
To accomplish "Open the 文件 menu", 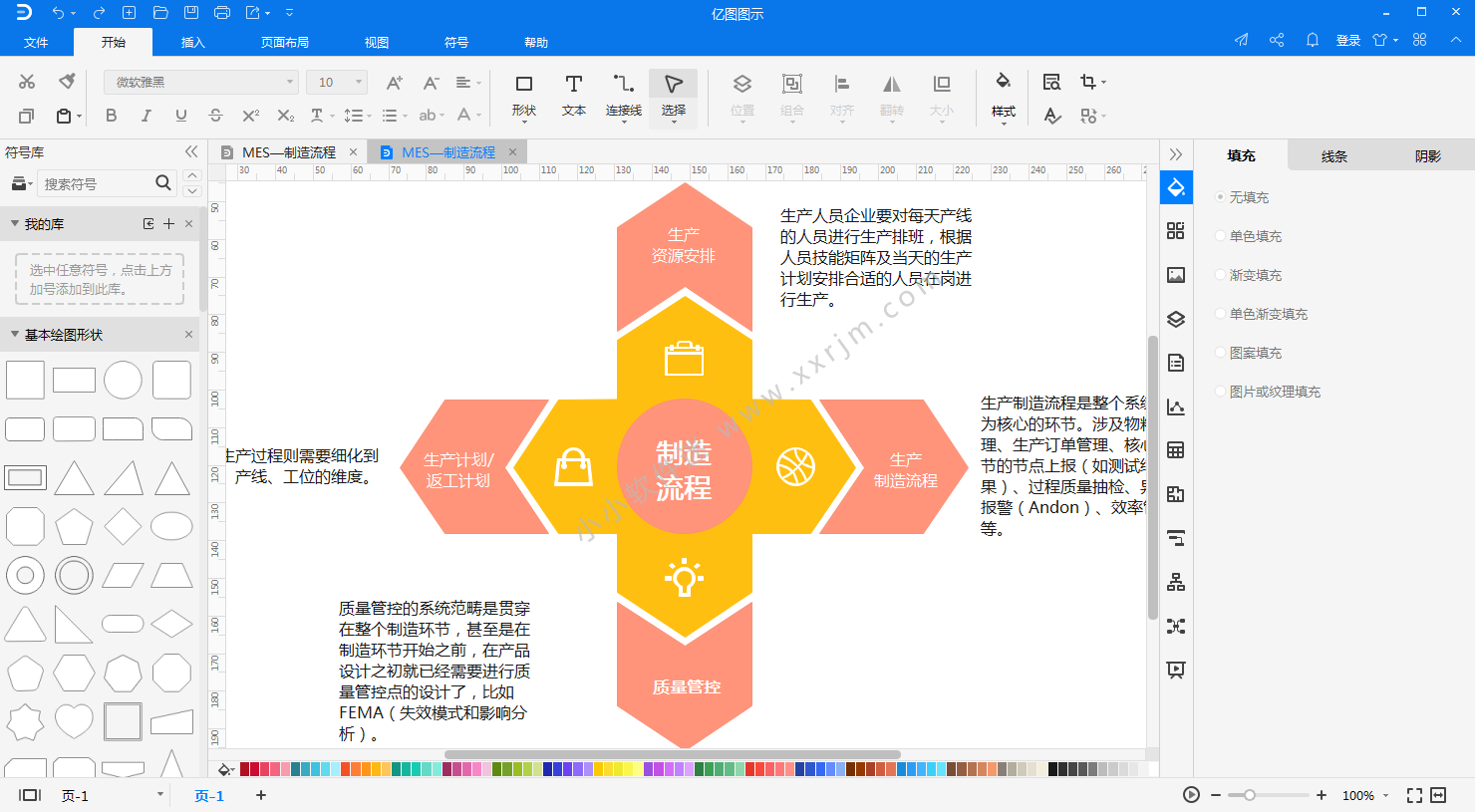I will (x=36, y=42).
